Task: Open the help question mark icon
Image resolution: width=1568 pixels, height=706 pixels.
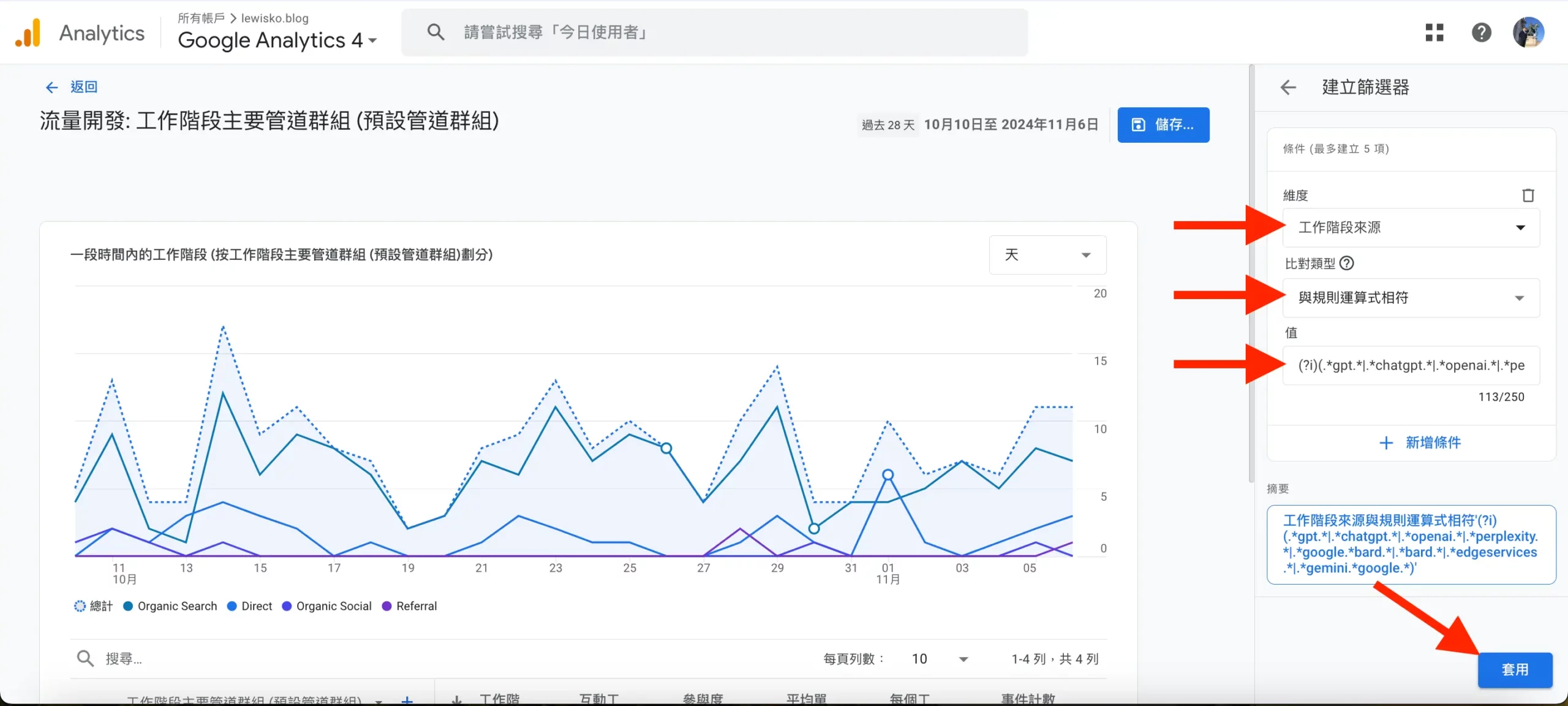Action: (1482, 32)
